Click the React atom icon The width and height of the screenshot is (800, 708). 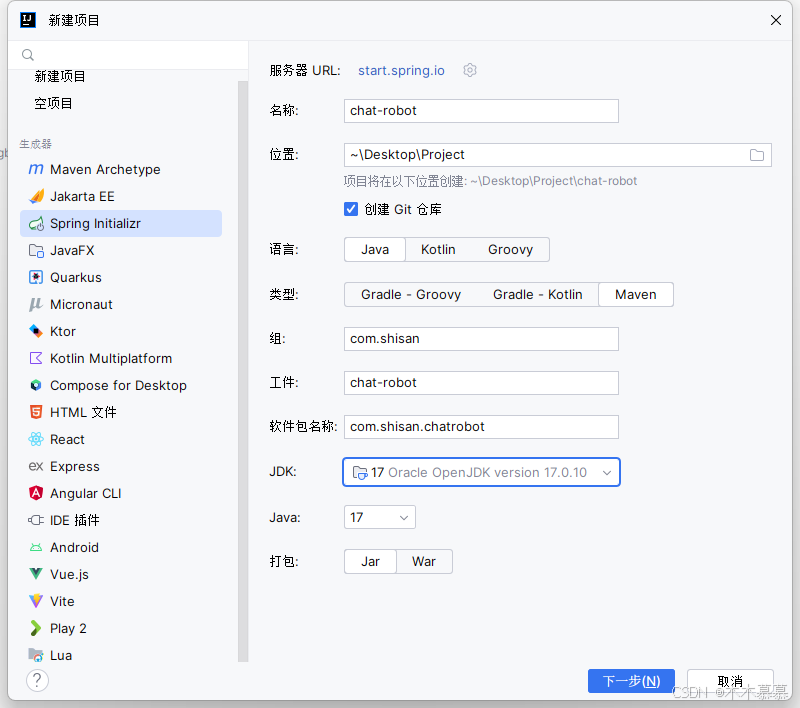pyautogui.click(x=36, y=439)
